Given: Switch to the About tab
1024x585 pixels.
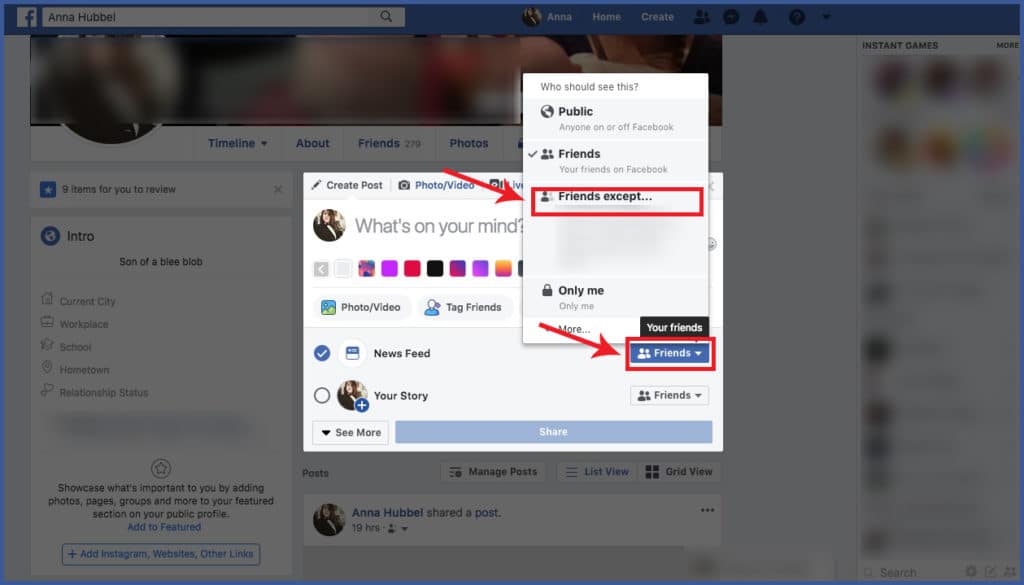Looking at the screenshot, I should pos(312,143).
